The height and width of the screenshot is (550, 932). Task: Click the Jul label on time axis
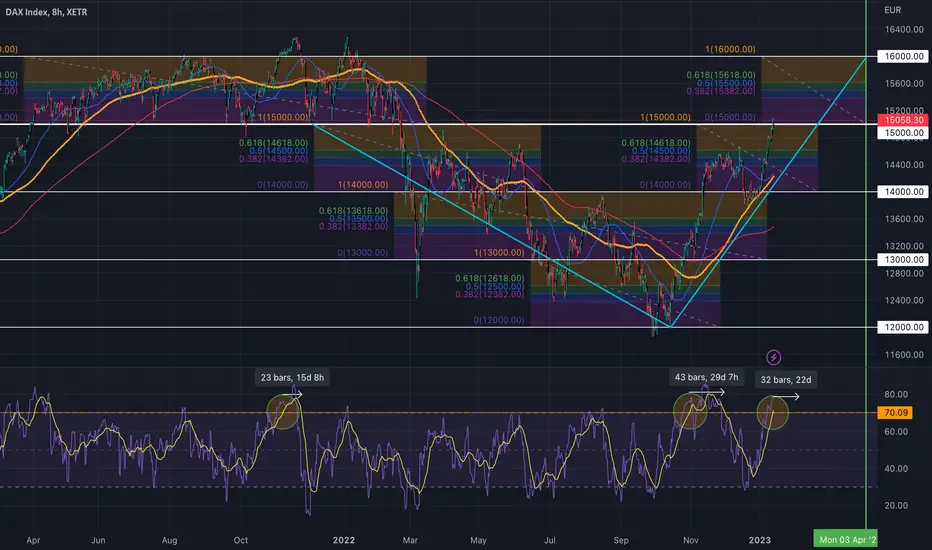point(550,540)
